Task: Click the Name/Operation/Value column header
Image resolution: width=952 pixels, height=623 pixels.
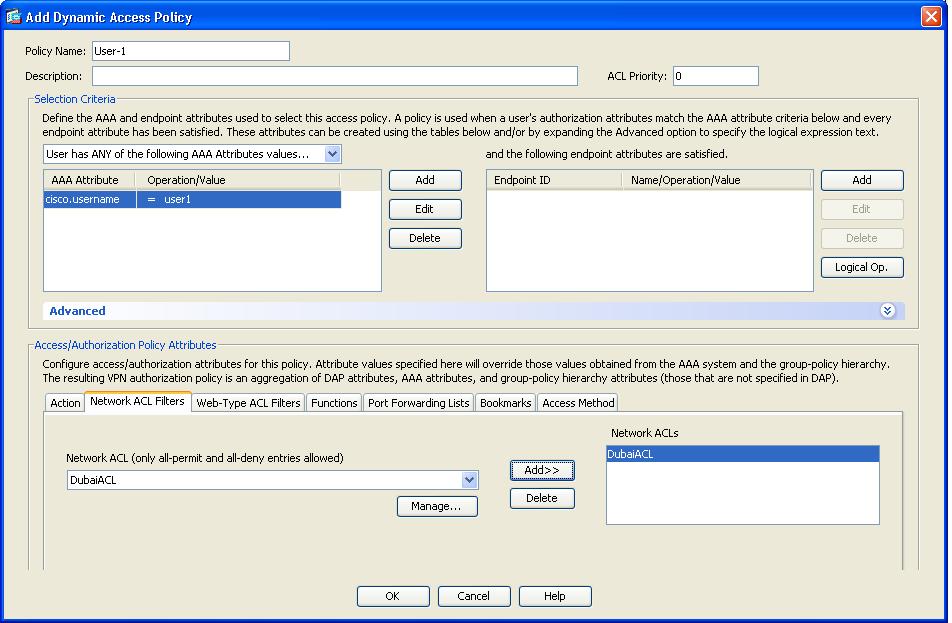Action: coord(716,180)
